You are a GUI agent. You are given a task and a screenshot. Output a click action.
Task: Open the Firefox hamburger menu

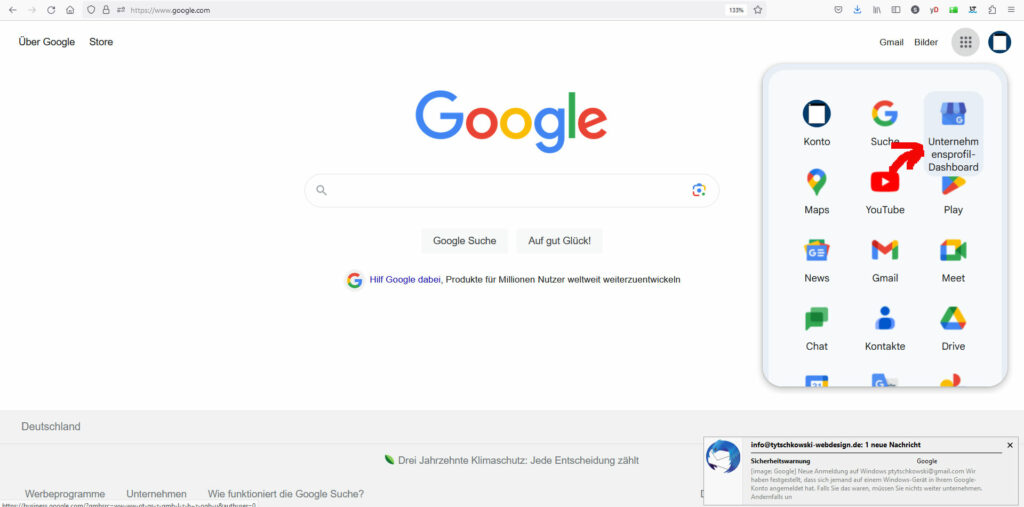pos(1011,10)
